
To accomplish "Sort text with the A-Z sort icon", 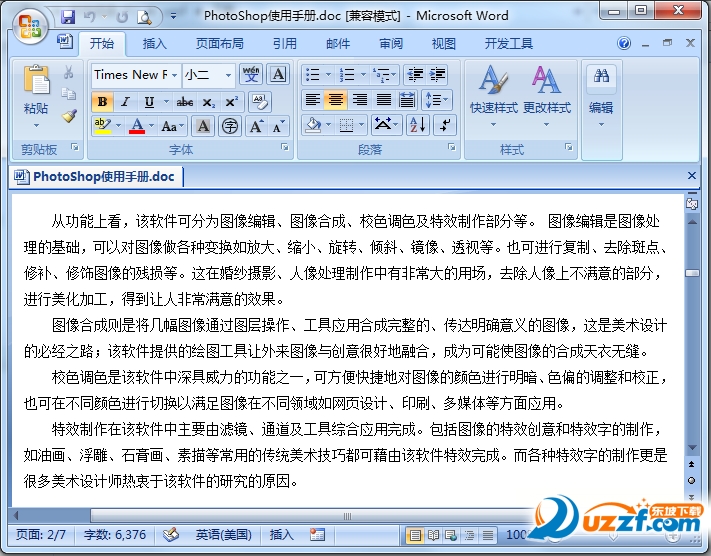I will [418, 125].
